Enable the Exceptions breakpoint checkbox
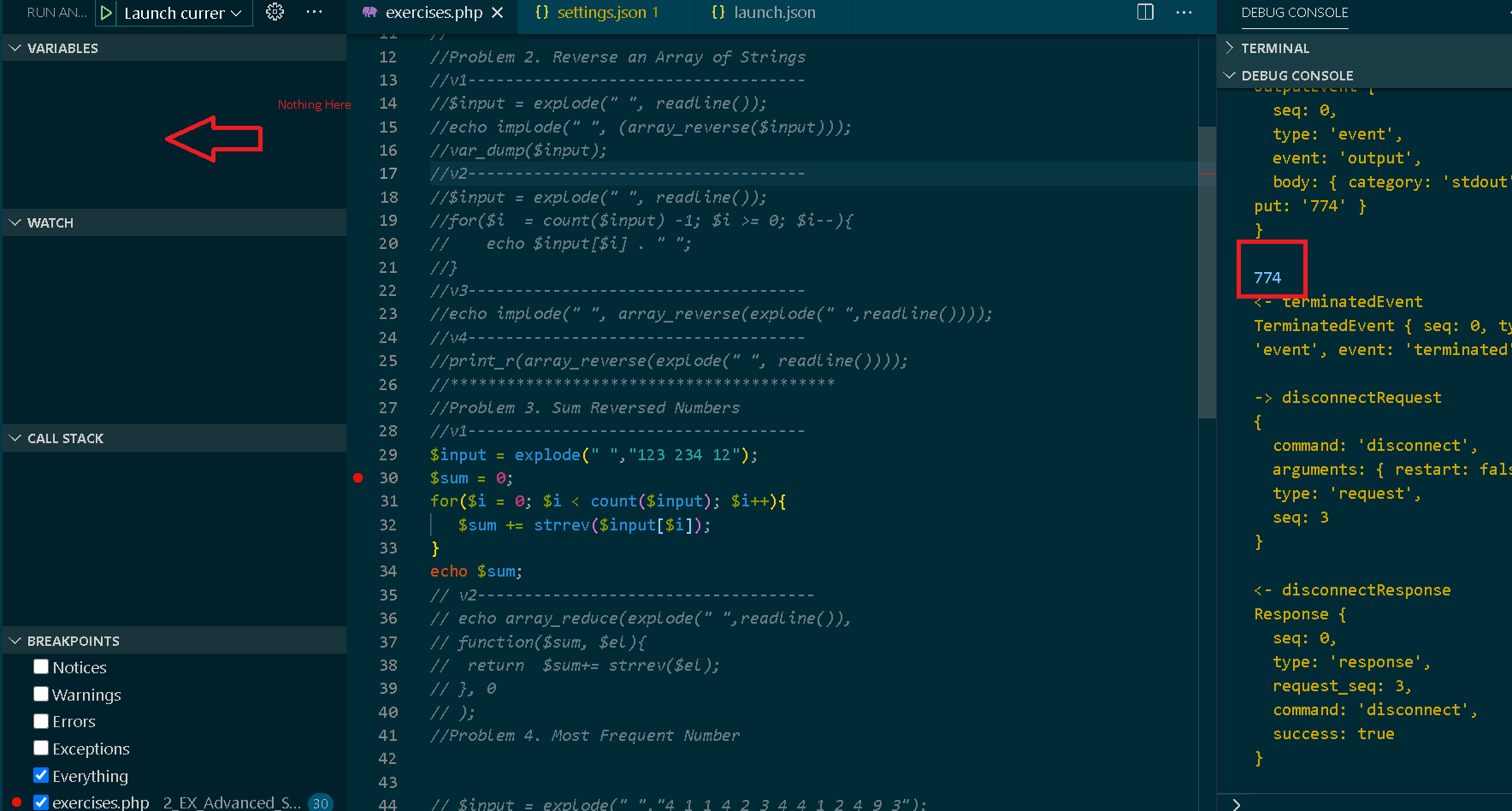 [41, 748]
